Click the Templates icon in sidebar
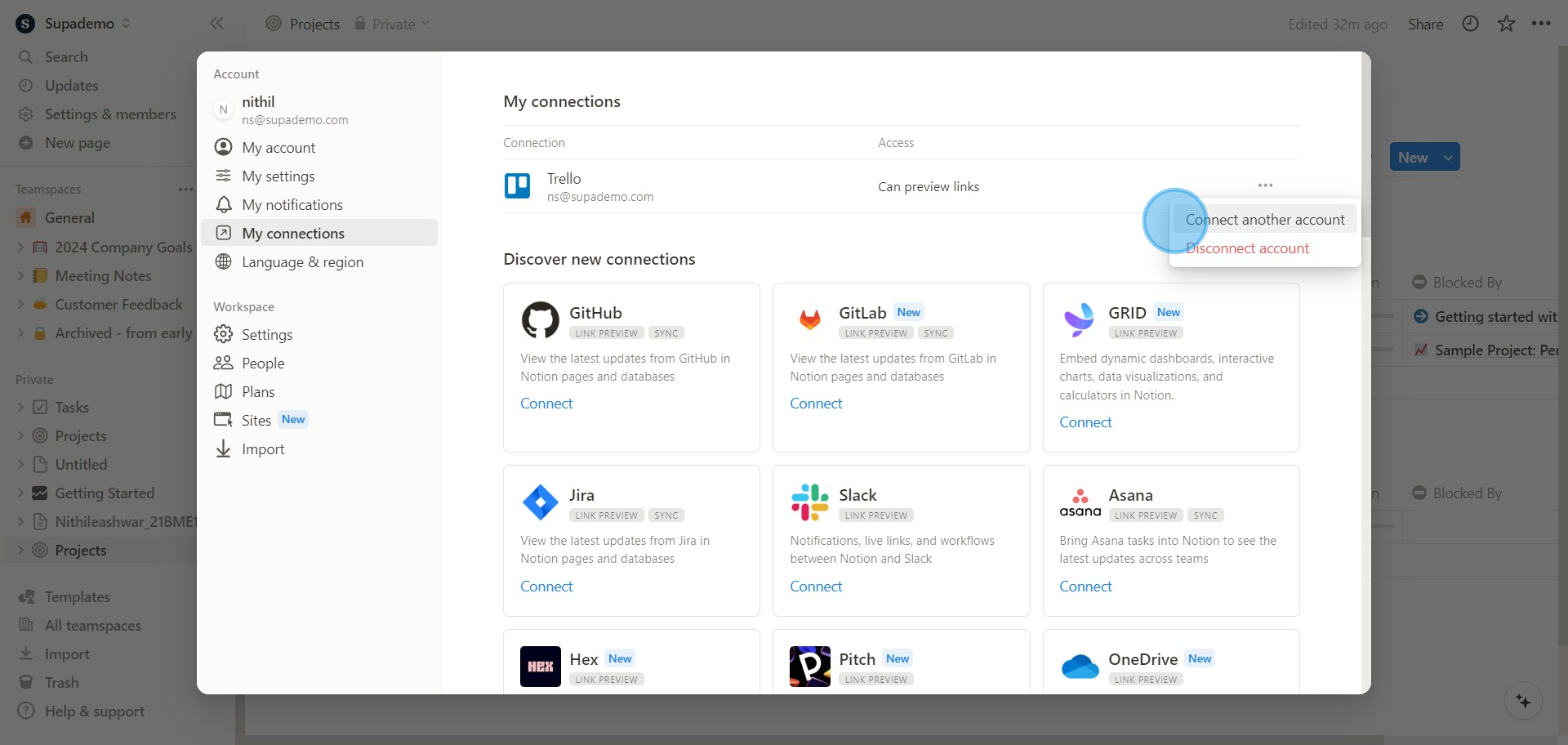Viewport: 1568px width, 745px height. (x=26, y=597)
